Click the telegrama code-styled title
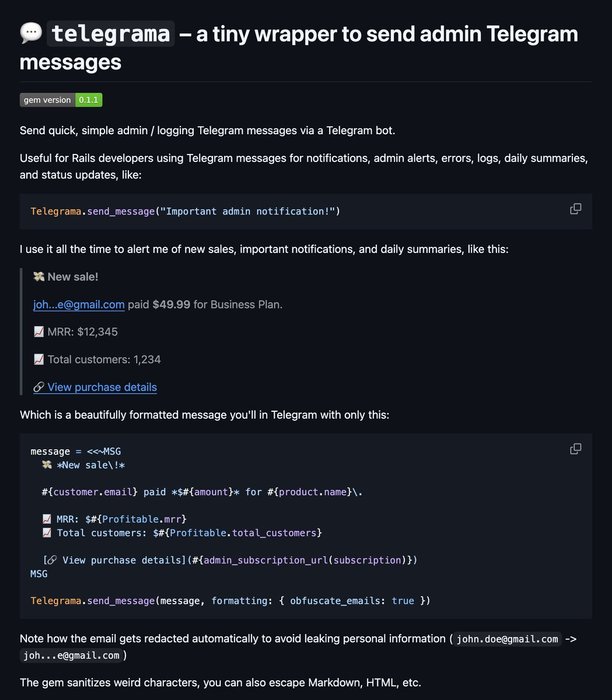Image resolution: width=612 pixels, height=700 pixels. [111, 34]
